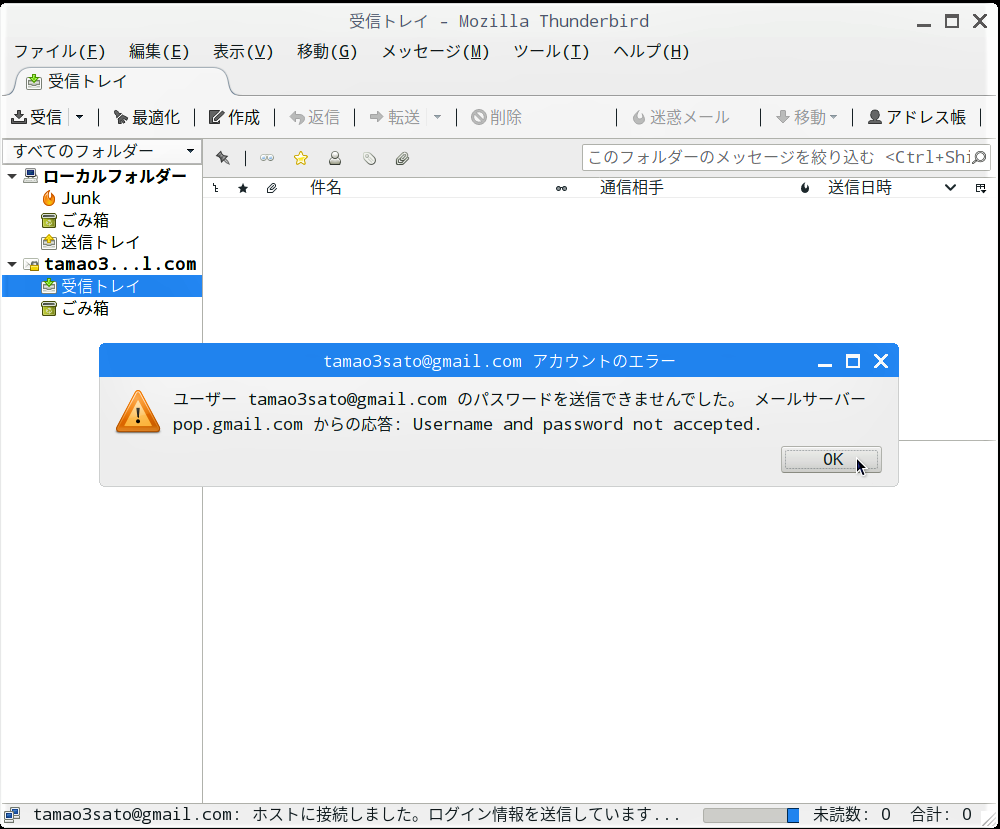1000x829 pixels.
Task: Open the アドレス帳 address book
Action: pos(917,117)
